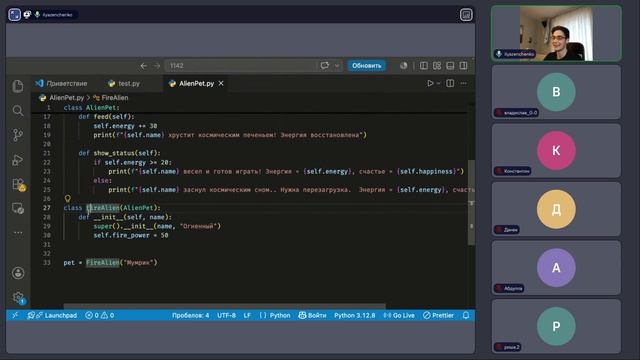Screen dimensions: 640x360
Task: Select the Python language mode
Action: (275, 316)
